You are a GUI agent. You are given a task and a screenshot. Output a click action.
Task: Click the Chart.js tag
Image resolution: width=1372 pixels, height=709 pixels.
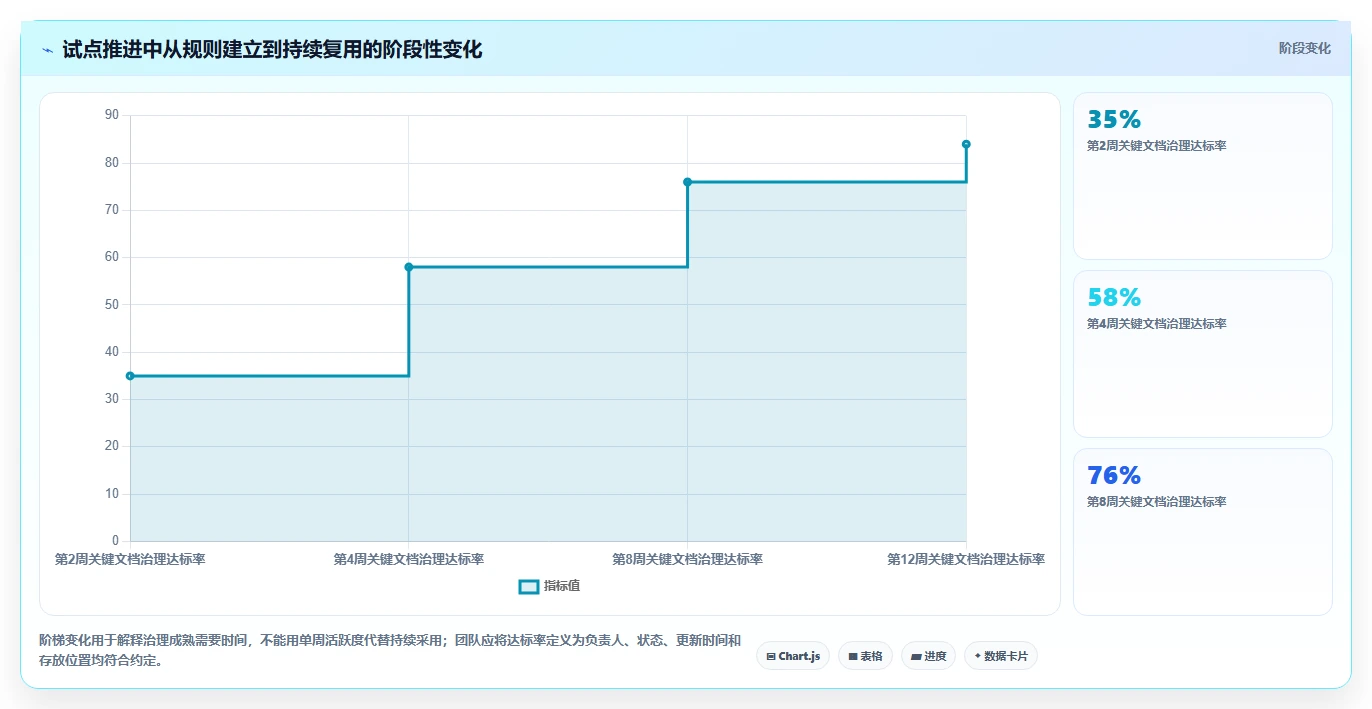pyautogui.click(x=792, y=656)
